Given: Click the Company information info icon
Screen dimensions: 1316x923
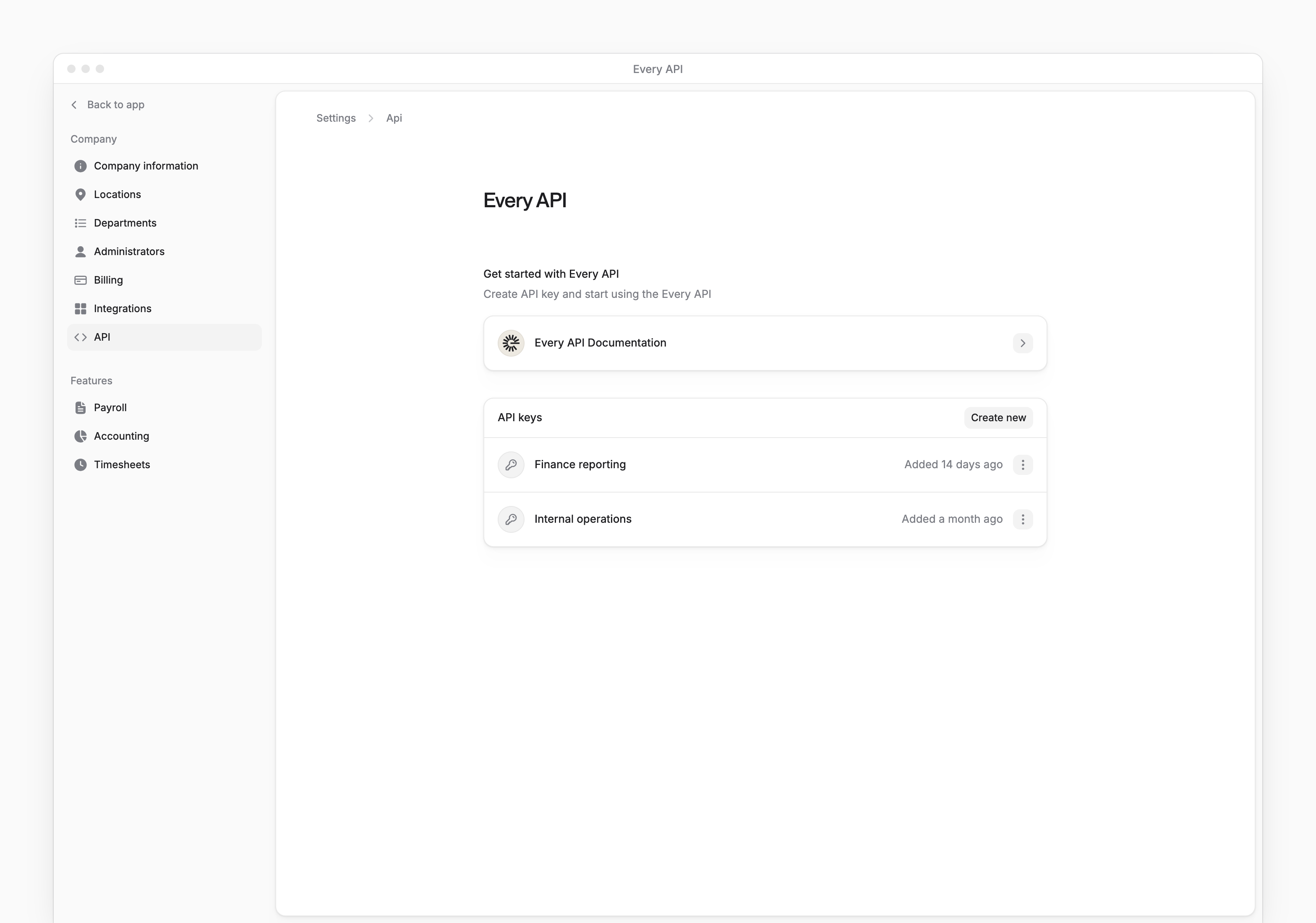Looking at the screenshot, I should [80, 166].
